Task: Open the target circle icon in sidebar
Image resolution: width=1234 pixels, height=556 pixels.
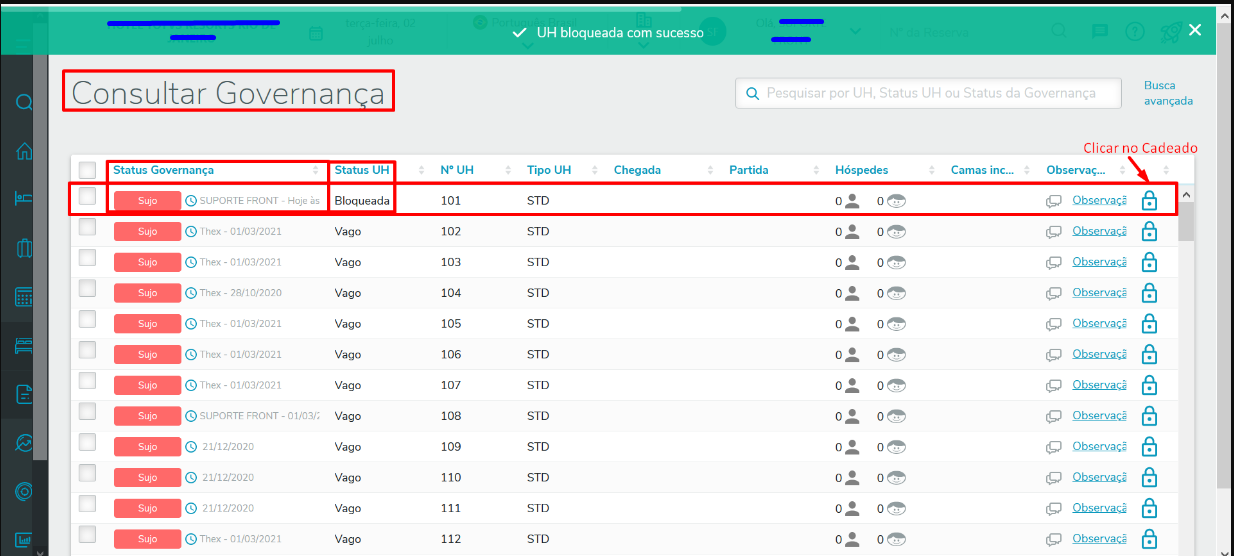Action: pos(24,491)
